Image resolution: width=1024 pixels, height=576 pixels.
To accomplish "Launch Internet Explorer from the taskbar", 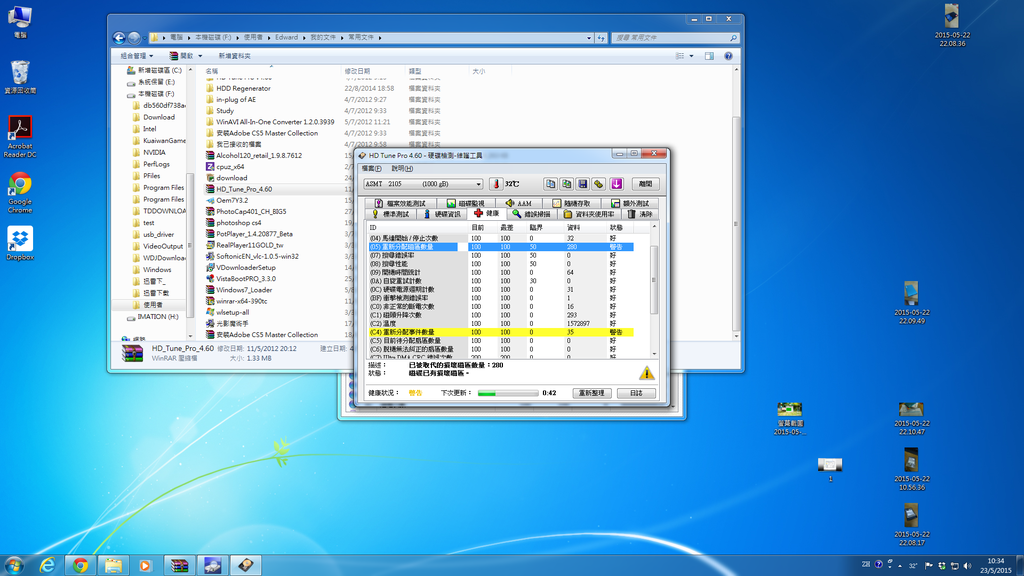I will click(x=47, y=565).
